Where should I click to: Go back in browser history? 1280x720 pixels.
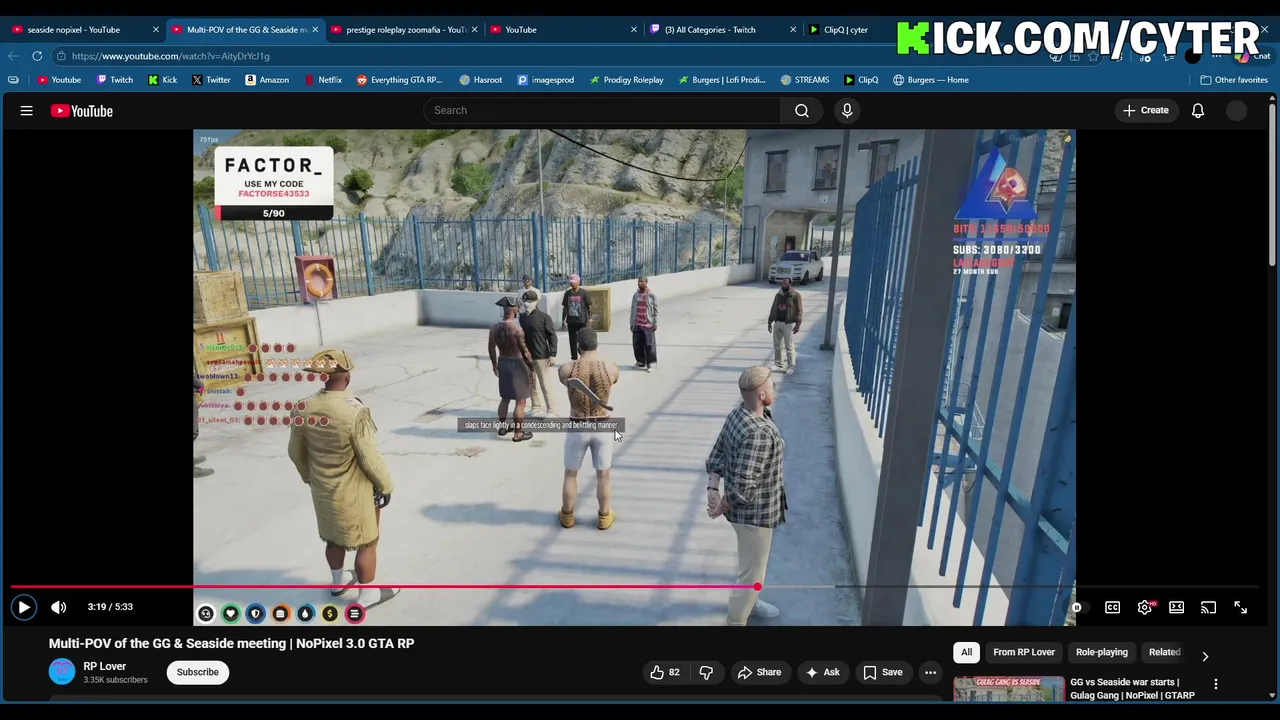pyautogui.click(x=13, y=56)
